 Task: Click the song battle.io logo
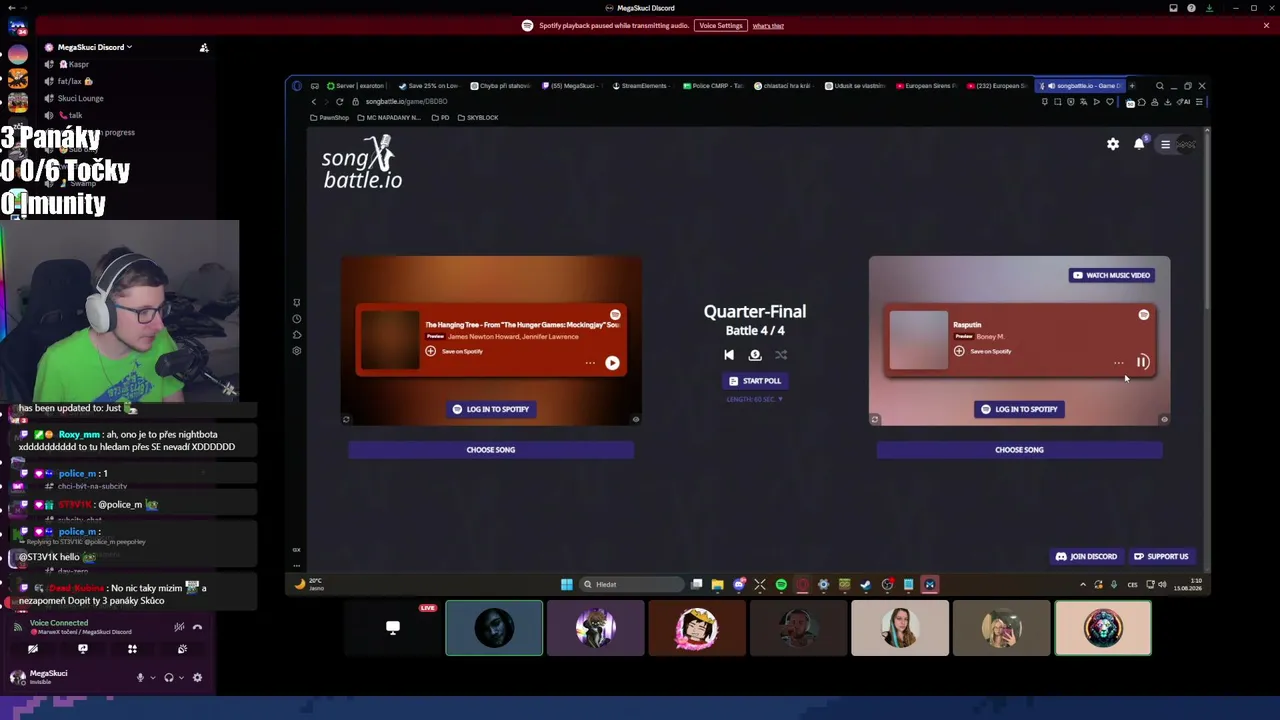pos(362,163)
